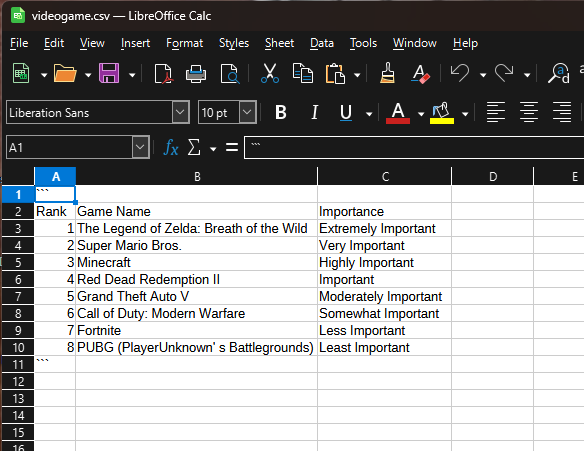The image size is (584, 451).
Task: Click the formula input line
Action: click(414, 147)
